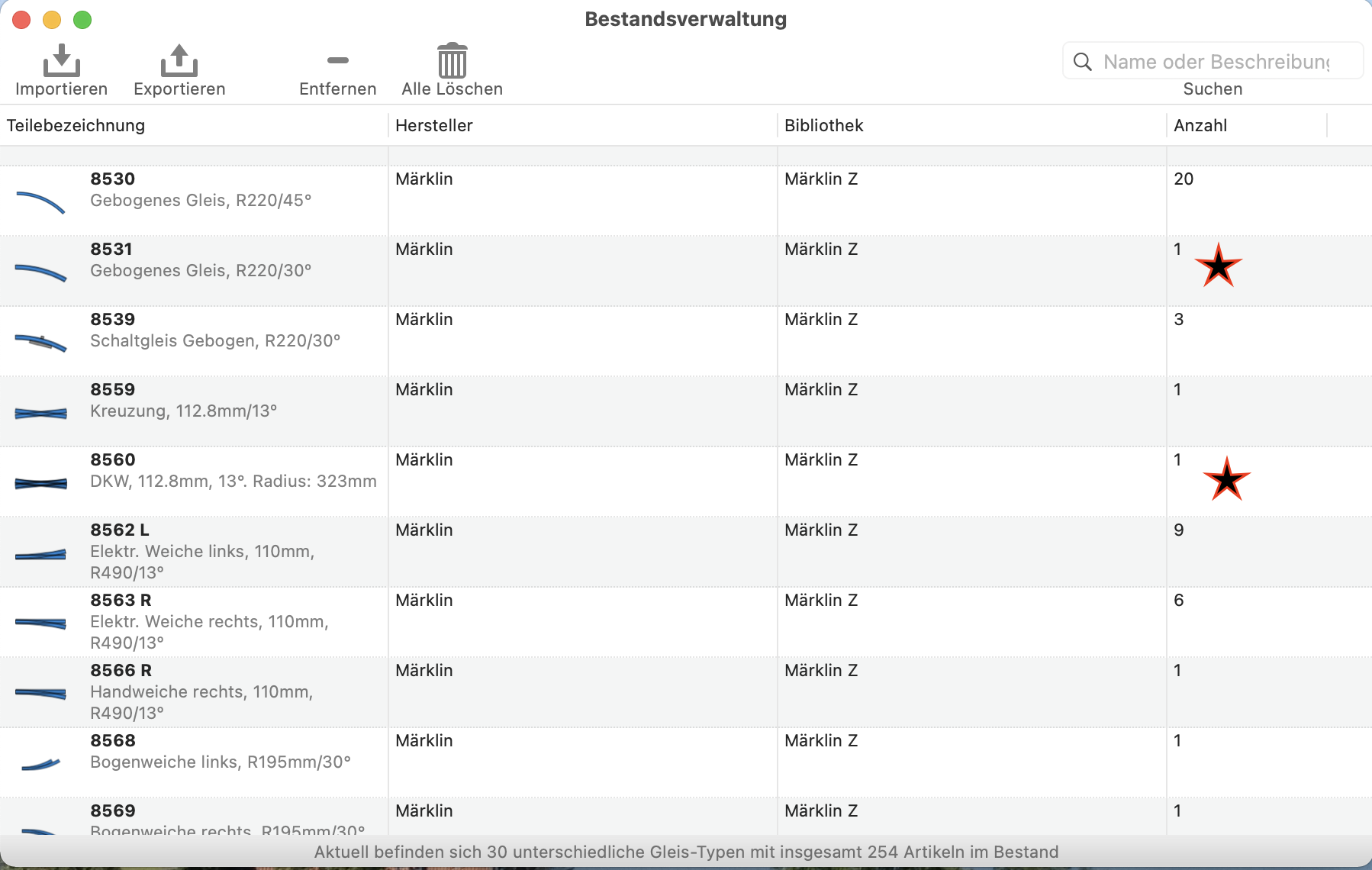Select row title 8566 R

click(121, 671)
